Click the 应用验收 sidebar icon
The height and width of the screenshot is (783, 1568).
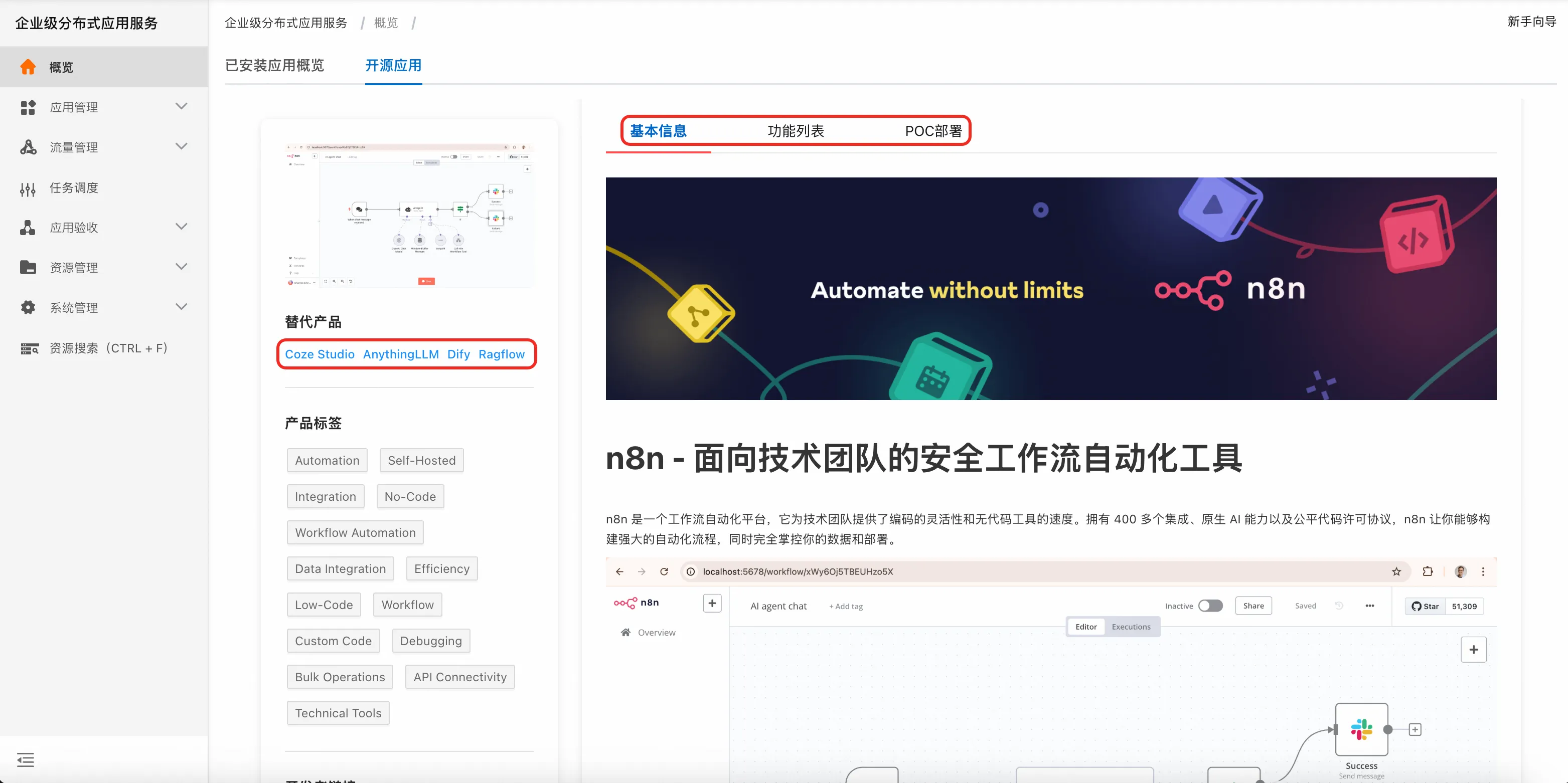(x=28, y=228)
